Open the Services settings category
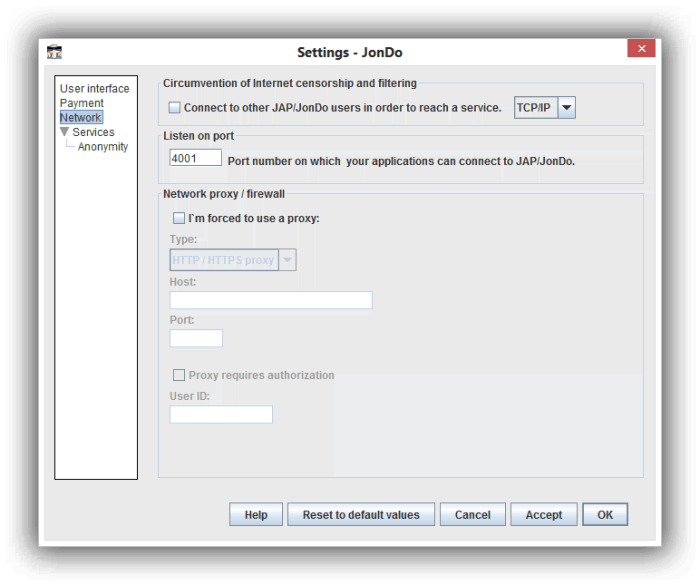Viewport: 700px width, 585px height. (x=93, y=132)
